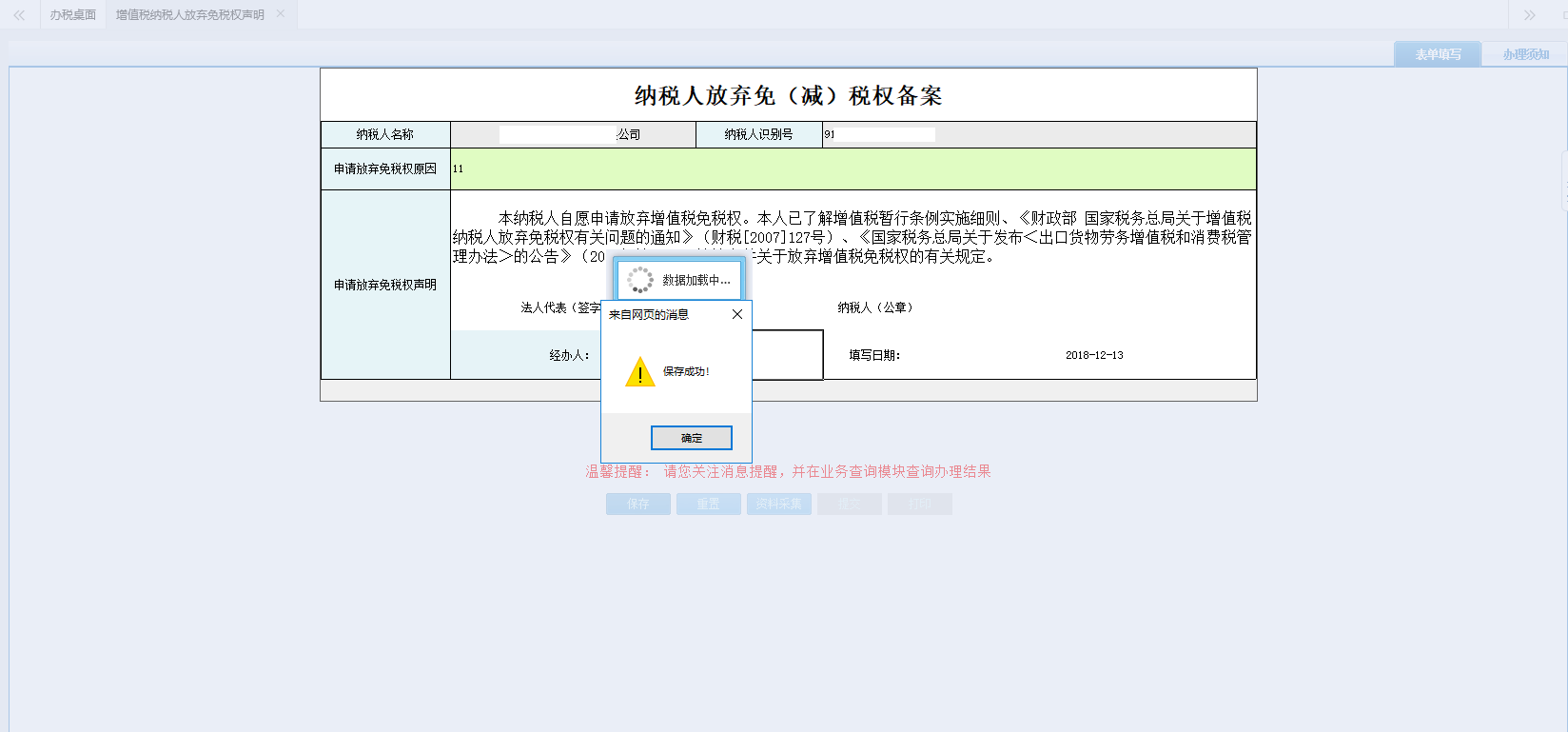The height and width of the screenshot is (732, 1568).
Task: Click the 纳税人识别号 label cell
Action: [759, 134]
